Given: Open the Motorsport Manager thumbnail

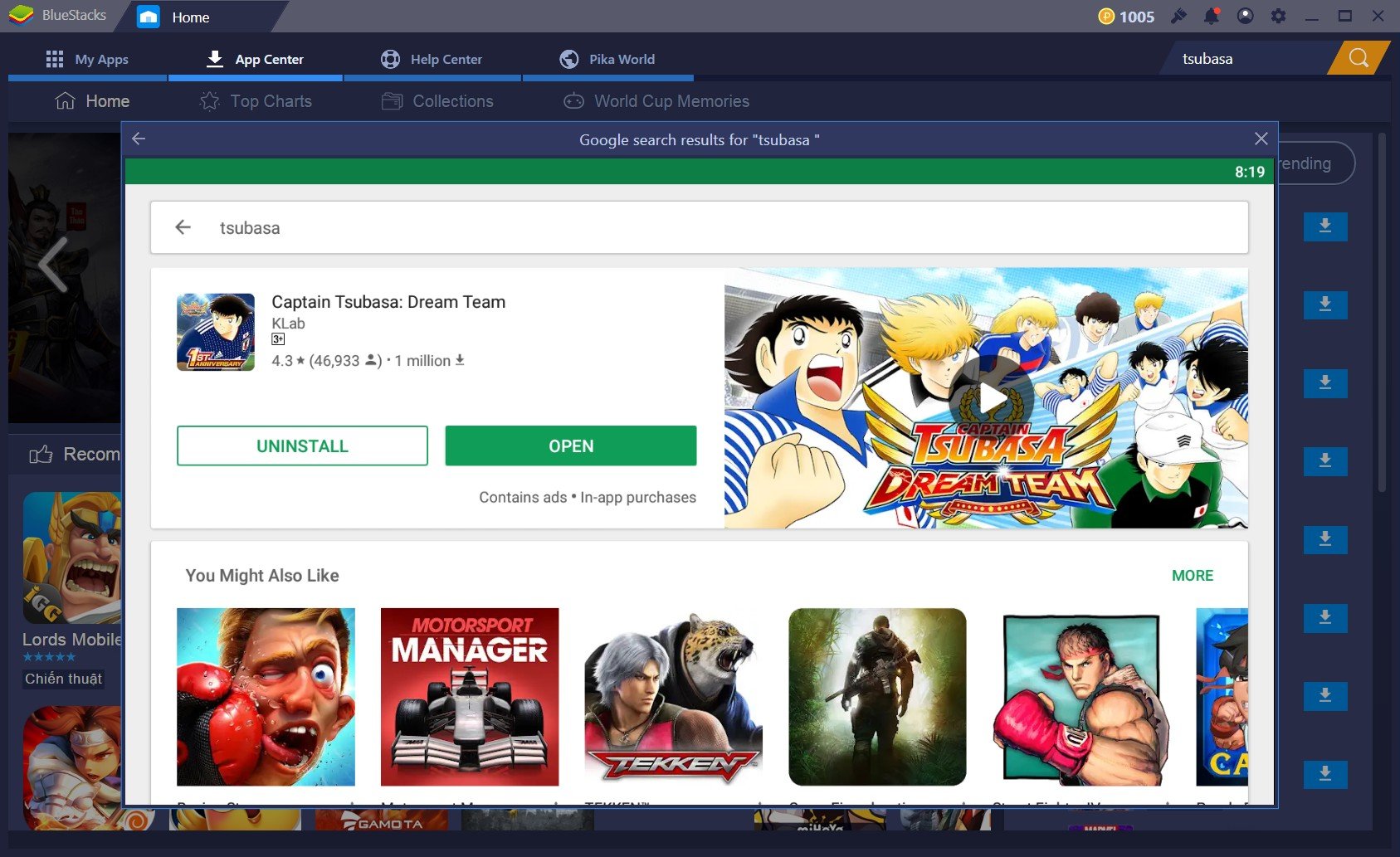Looking at the screenshot, I should tap(470, 697).
